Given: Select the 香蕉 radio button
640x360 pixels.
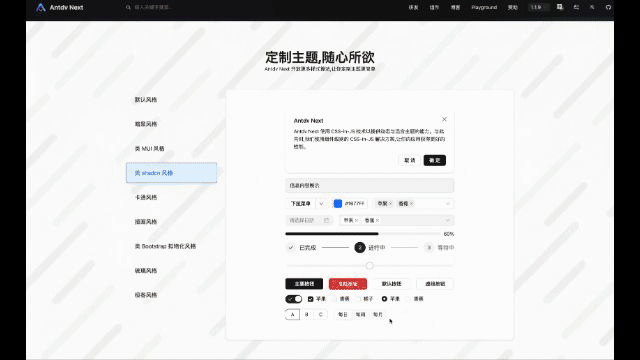Looking at the screenshot, I should [408, 299].
